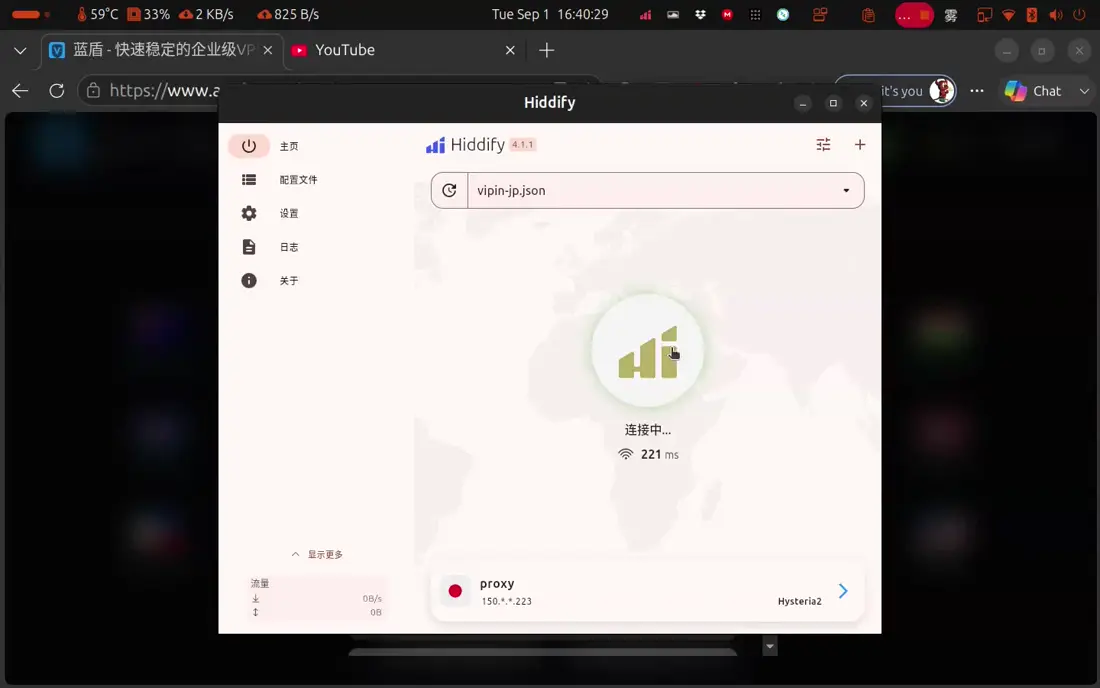
Task: Open the clock Tue Sep 1 16:40:29
Action: [550, 14]
